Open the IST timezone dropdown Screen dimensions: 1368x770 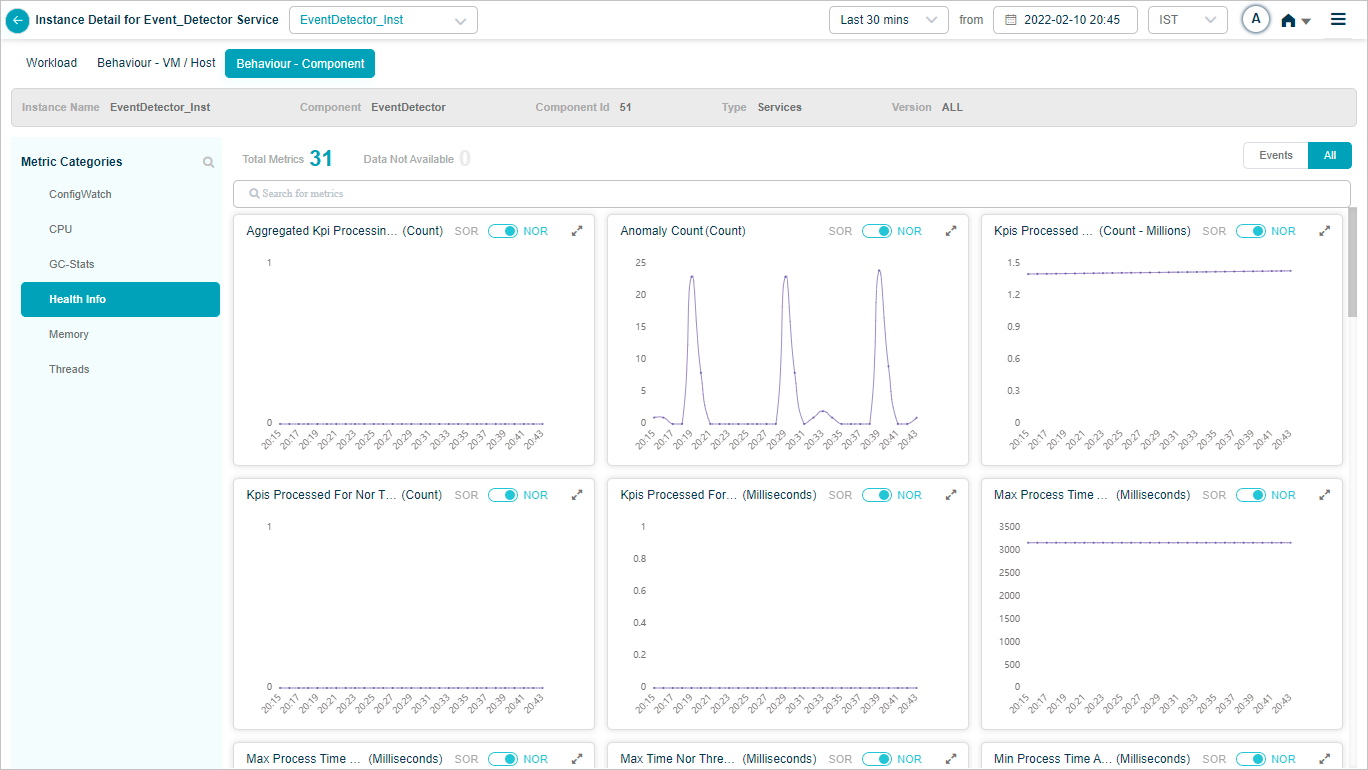[1187, 20]
